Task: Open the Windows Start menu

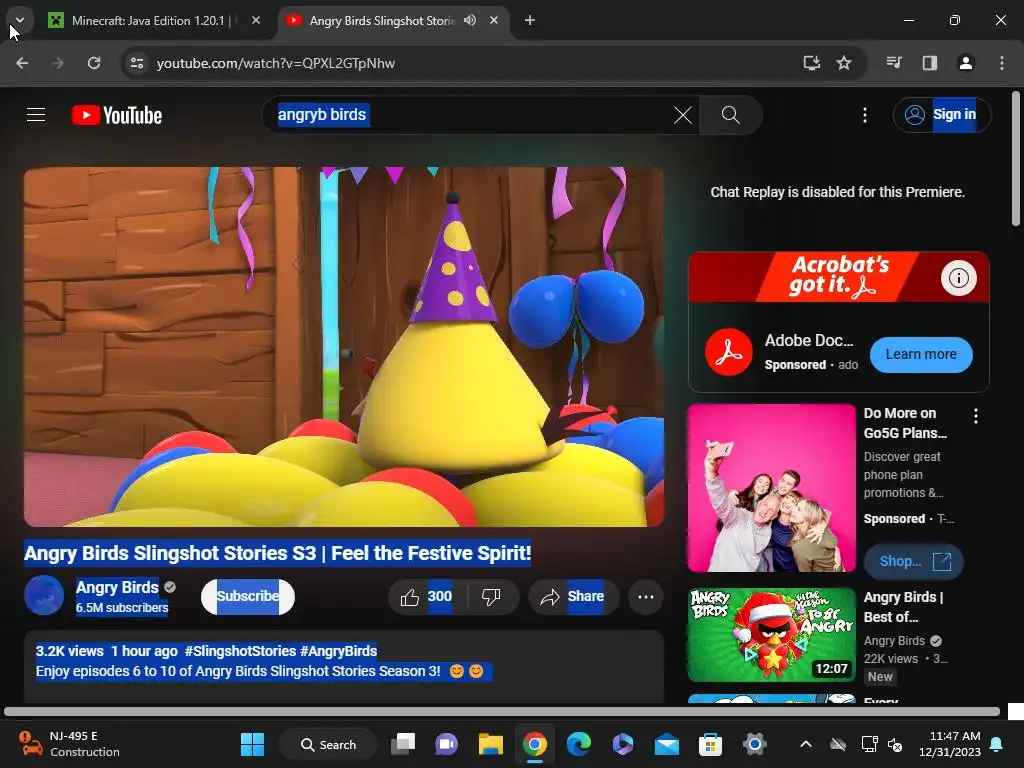Action: [x=252, y=744]
